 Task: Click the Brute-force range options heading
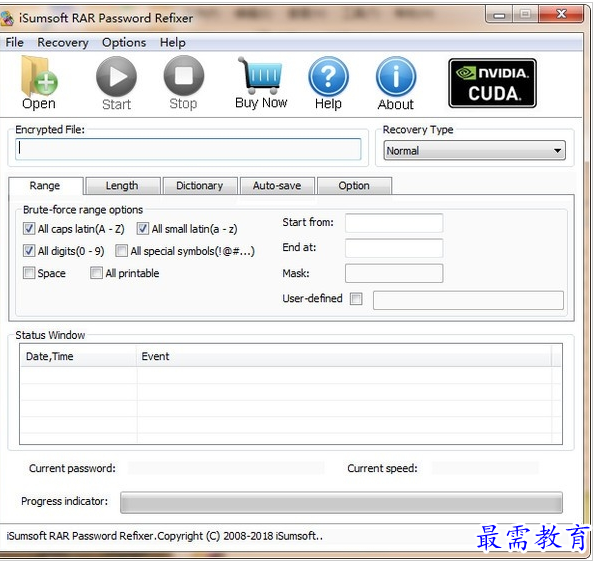(x=83, y=210)
